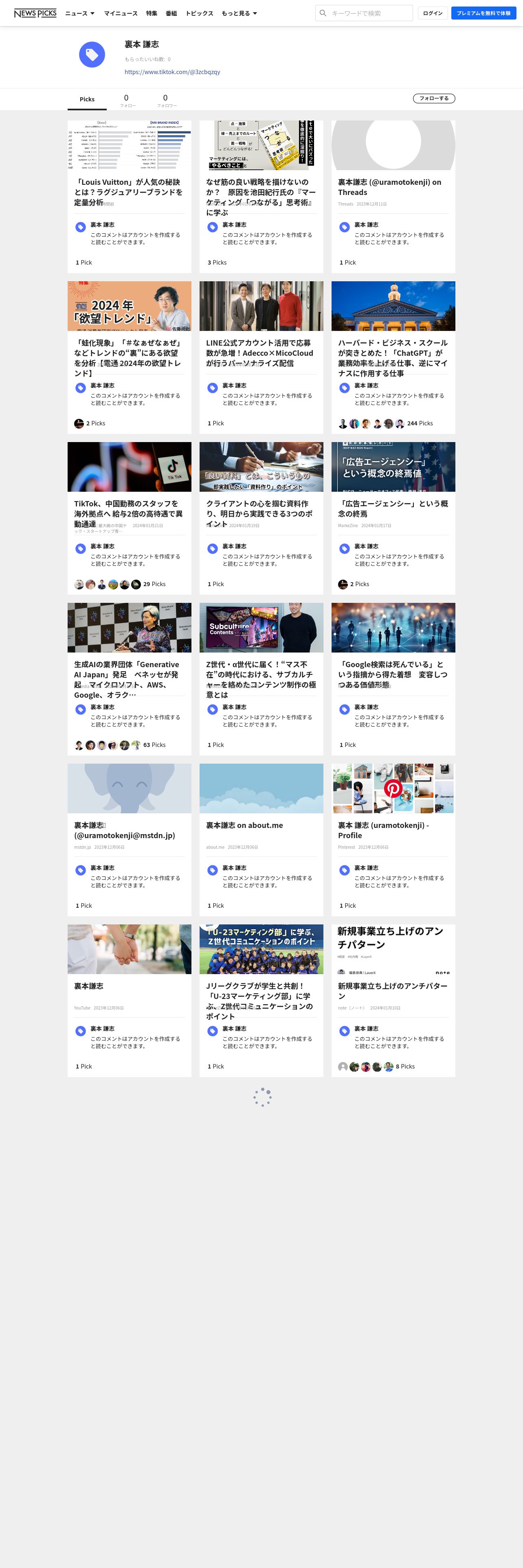The width and height of the screenshot is (523, 1568).
Task: Open the Louis Vuitton article title
Action: 128,192
